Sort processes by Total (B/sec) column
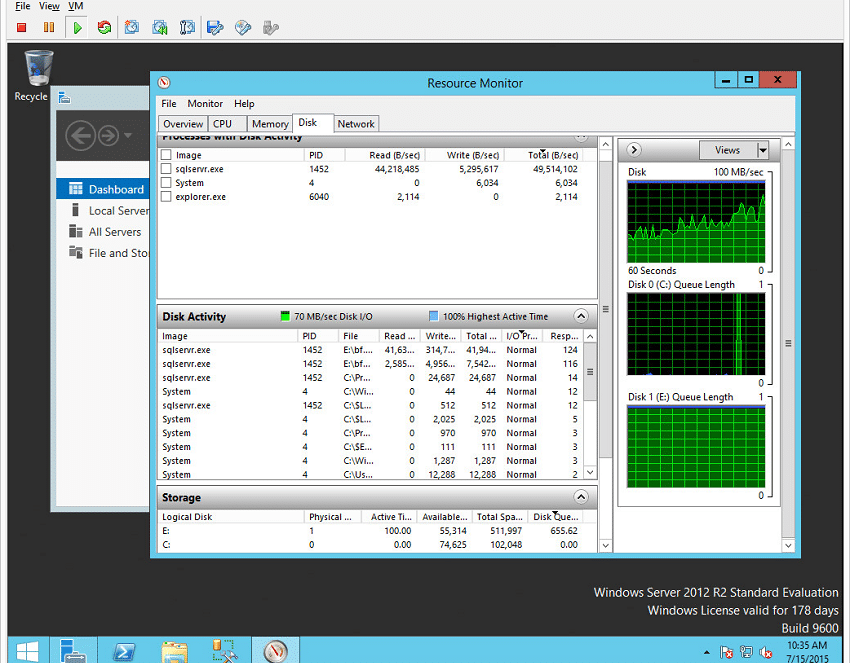This screenshot has height=663, width=850. (544, 155)
